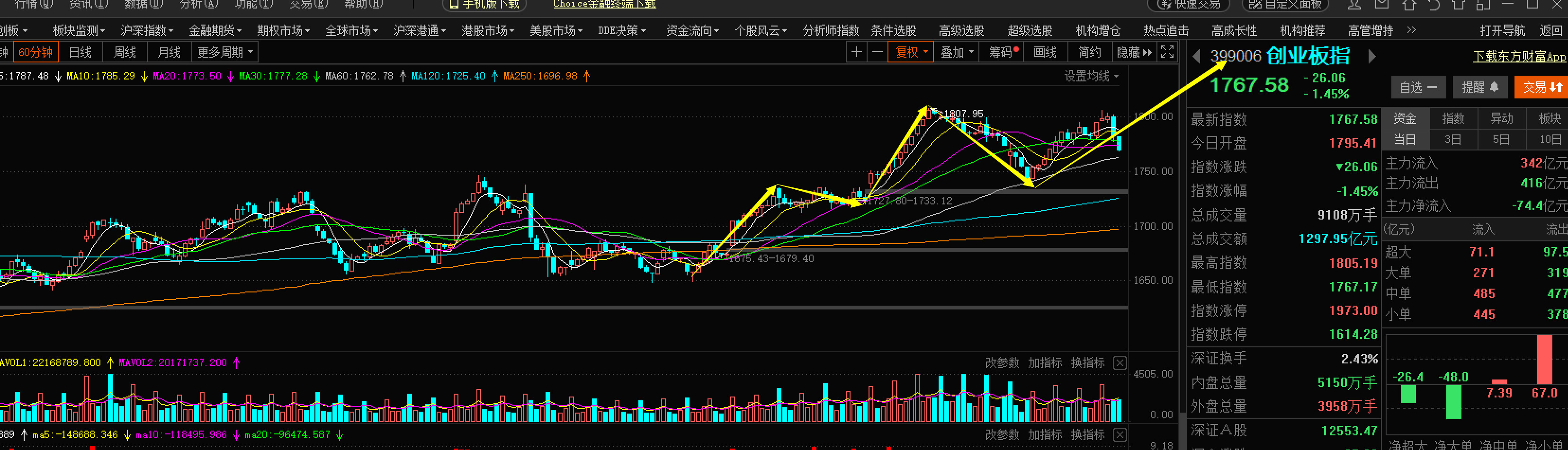This screenshot has width=1568, height=450.
Task: Show more toolbar items after 高管增持
Action: pos(1412,30)
